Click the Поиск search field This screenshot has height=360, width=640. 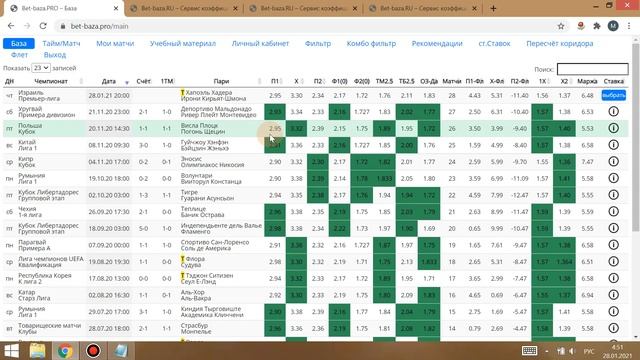click(593, 69)
